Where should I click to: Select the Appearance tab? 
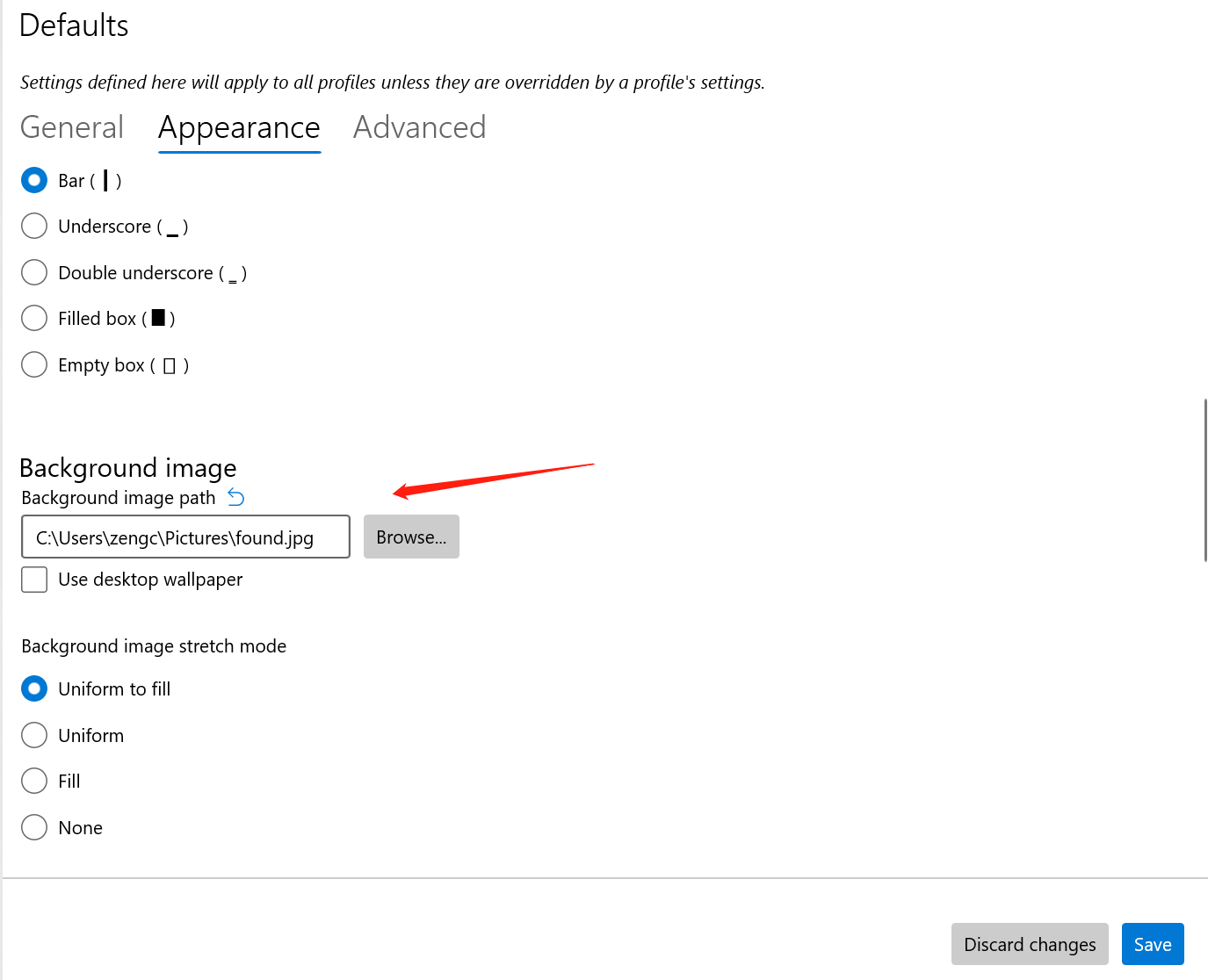pos(238,127)
